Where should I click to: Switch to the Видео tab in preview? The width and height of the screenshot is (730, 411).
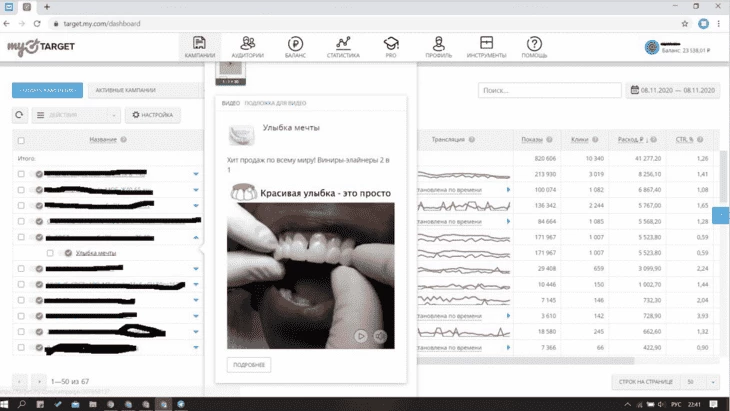tap(230, 103)
